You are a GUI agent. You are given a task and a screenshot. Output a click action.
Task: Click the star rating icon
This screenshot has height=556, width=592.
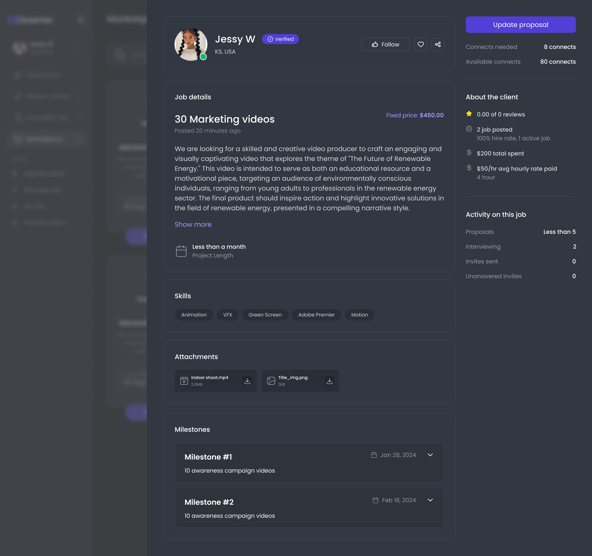(469, 114)
